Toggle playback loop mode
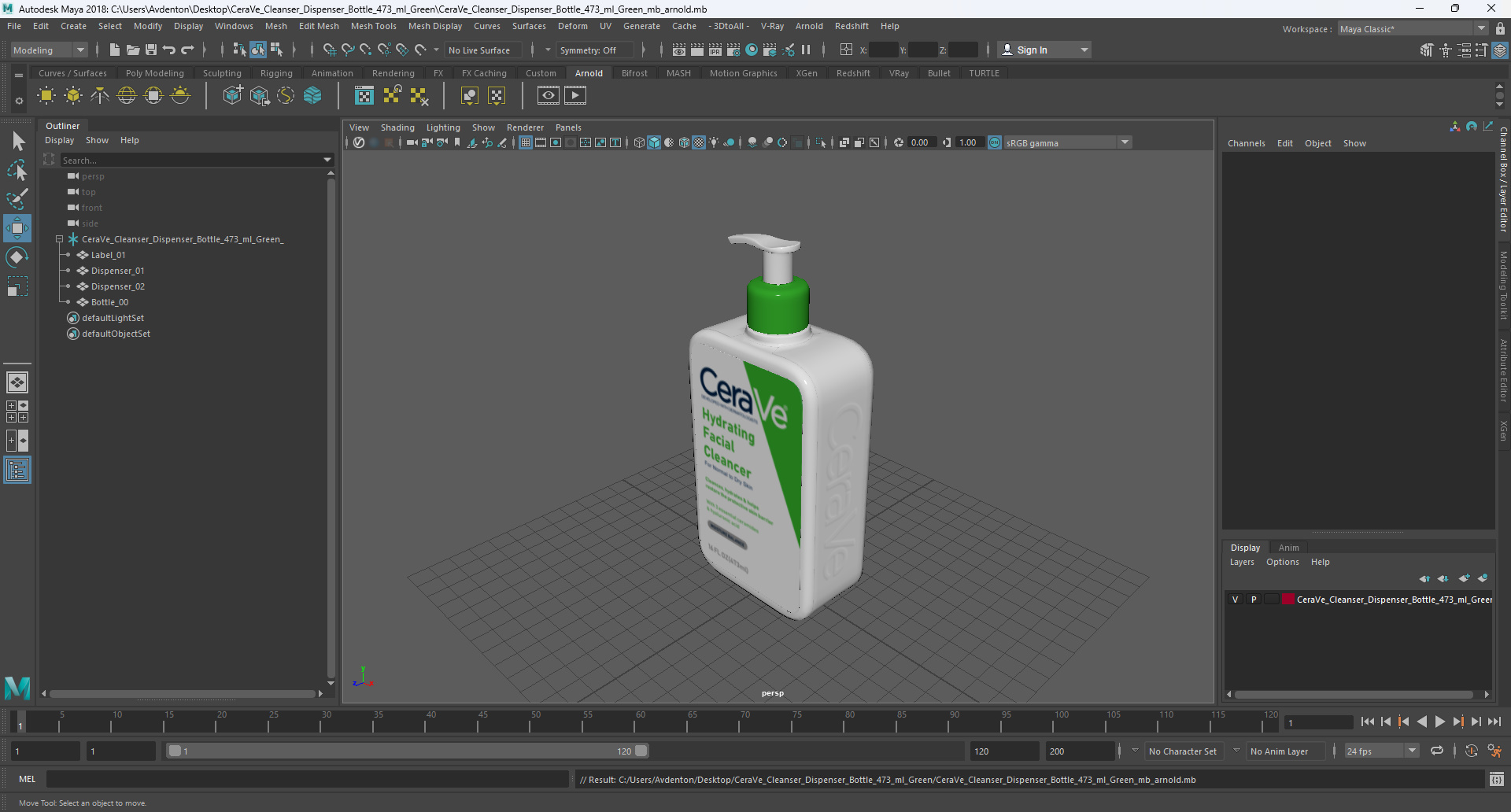Viewport: 1511px width, 812px height. (1437, 751)
